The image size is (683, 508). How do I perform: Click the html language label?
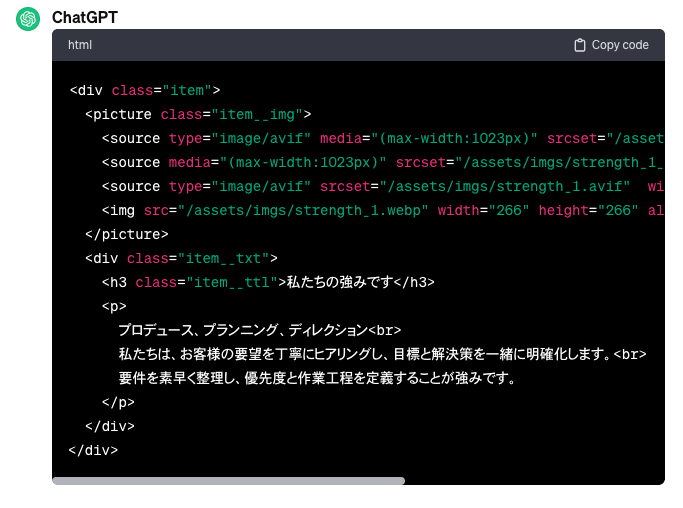(80, 45)
